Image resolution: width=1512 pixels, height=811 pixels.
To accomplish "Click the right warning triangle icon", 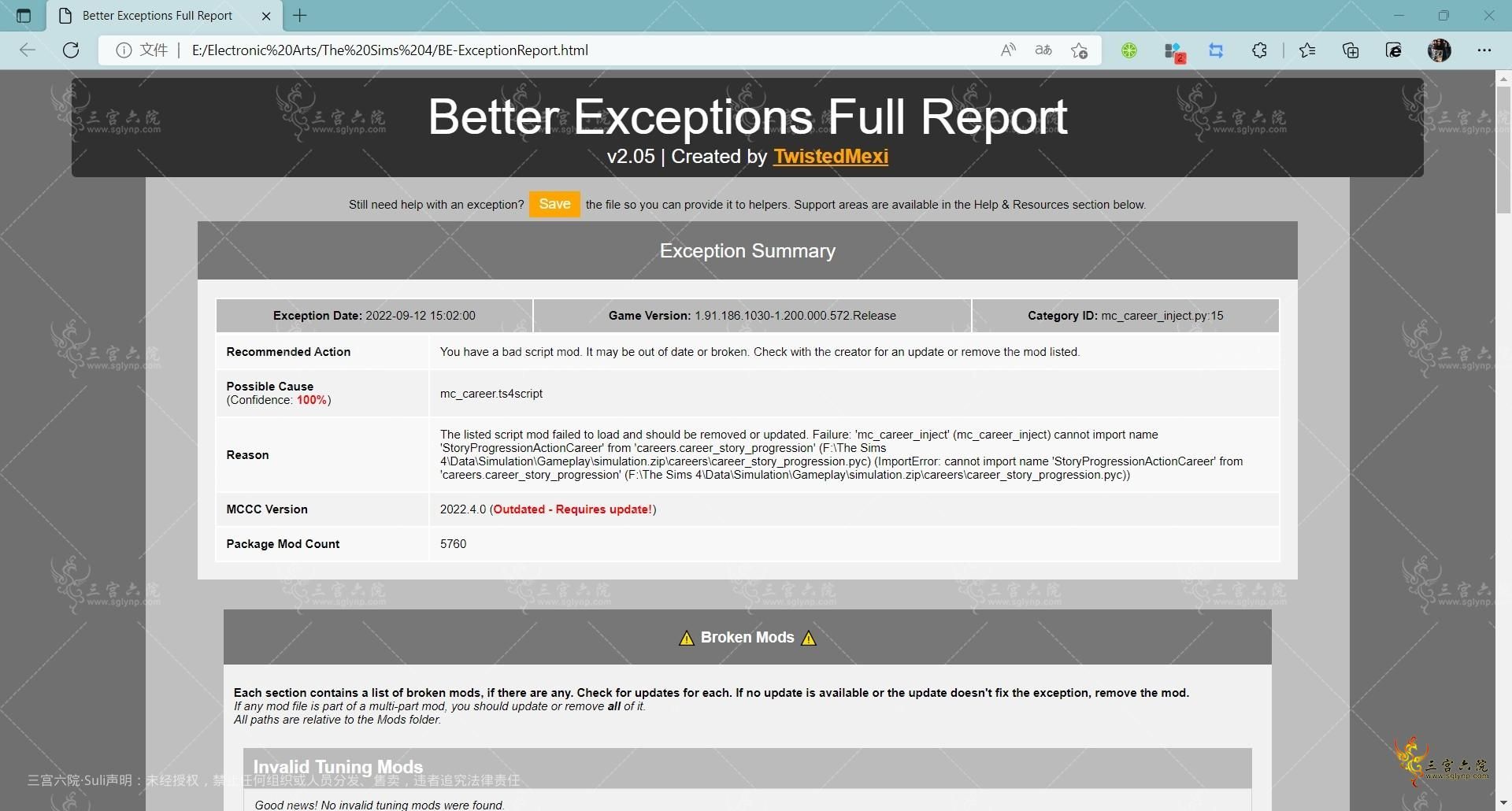I will pyautogui.click(x=809, y=638).
